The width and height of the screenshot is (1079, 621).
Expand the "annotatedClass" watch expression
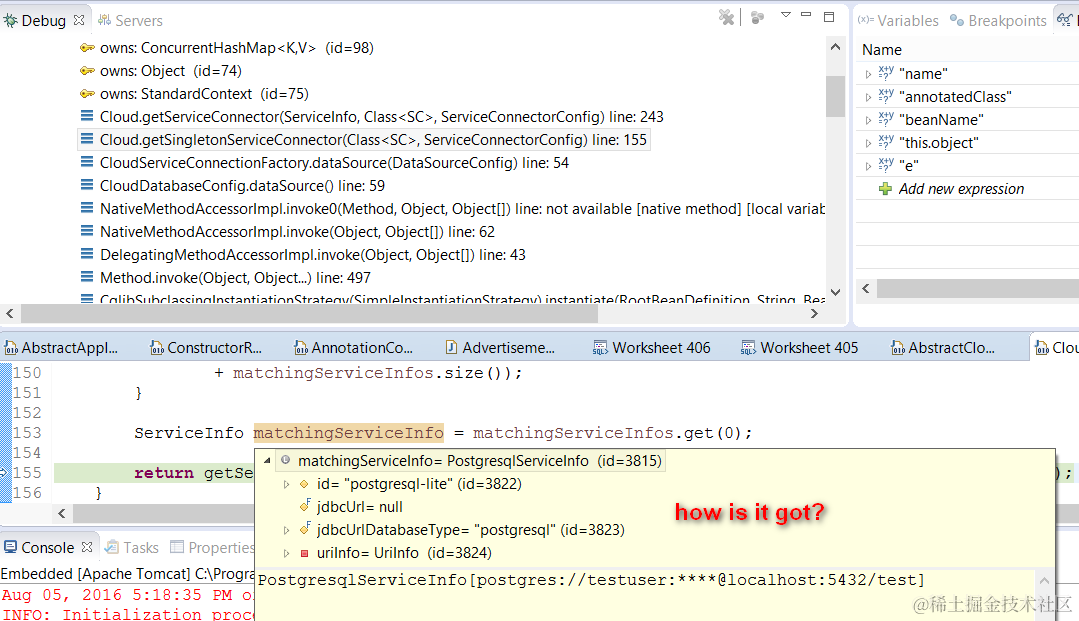tap(868, 97)
